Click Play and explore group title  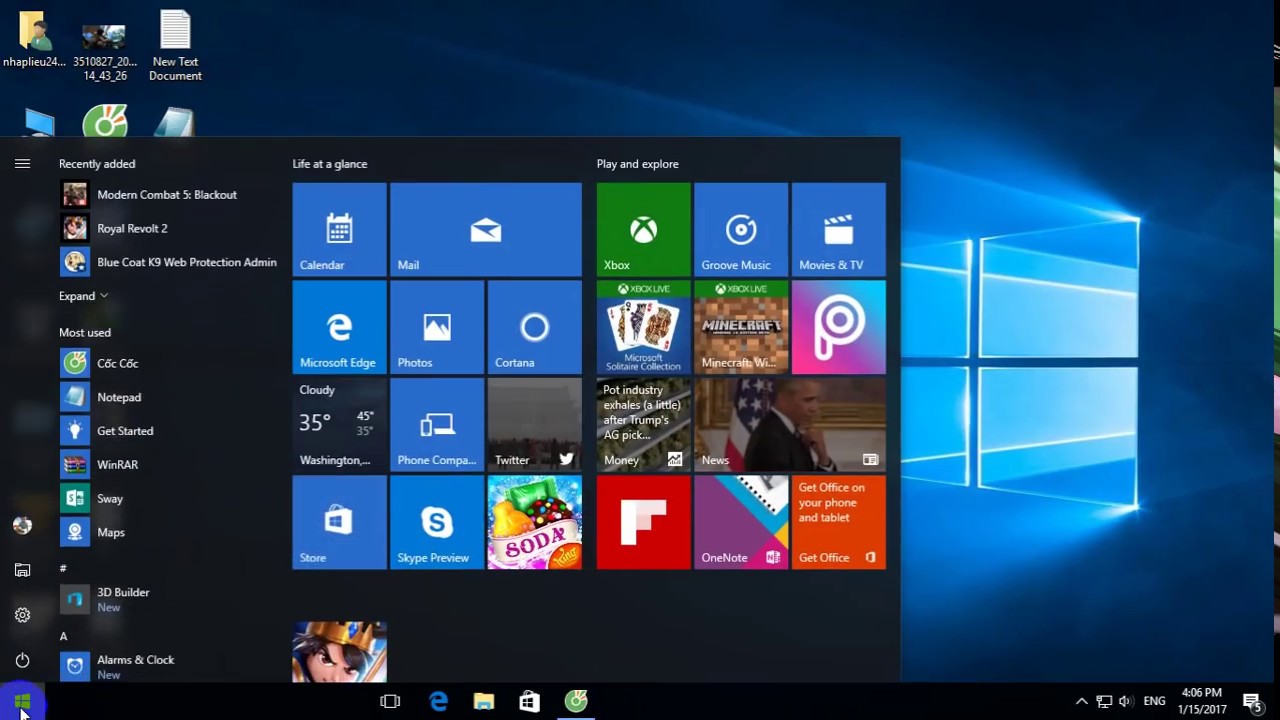(637, 164)
